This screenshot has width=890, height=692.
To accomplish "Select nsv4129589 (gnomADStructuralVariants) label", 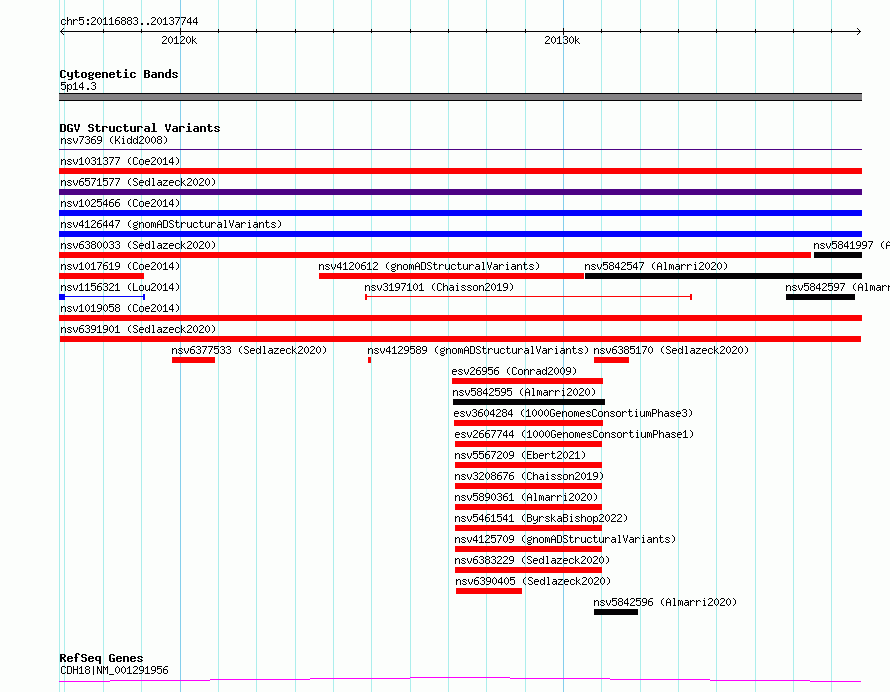I will [x=478, y=350].
